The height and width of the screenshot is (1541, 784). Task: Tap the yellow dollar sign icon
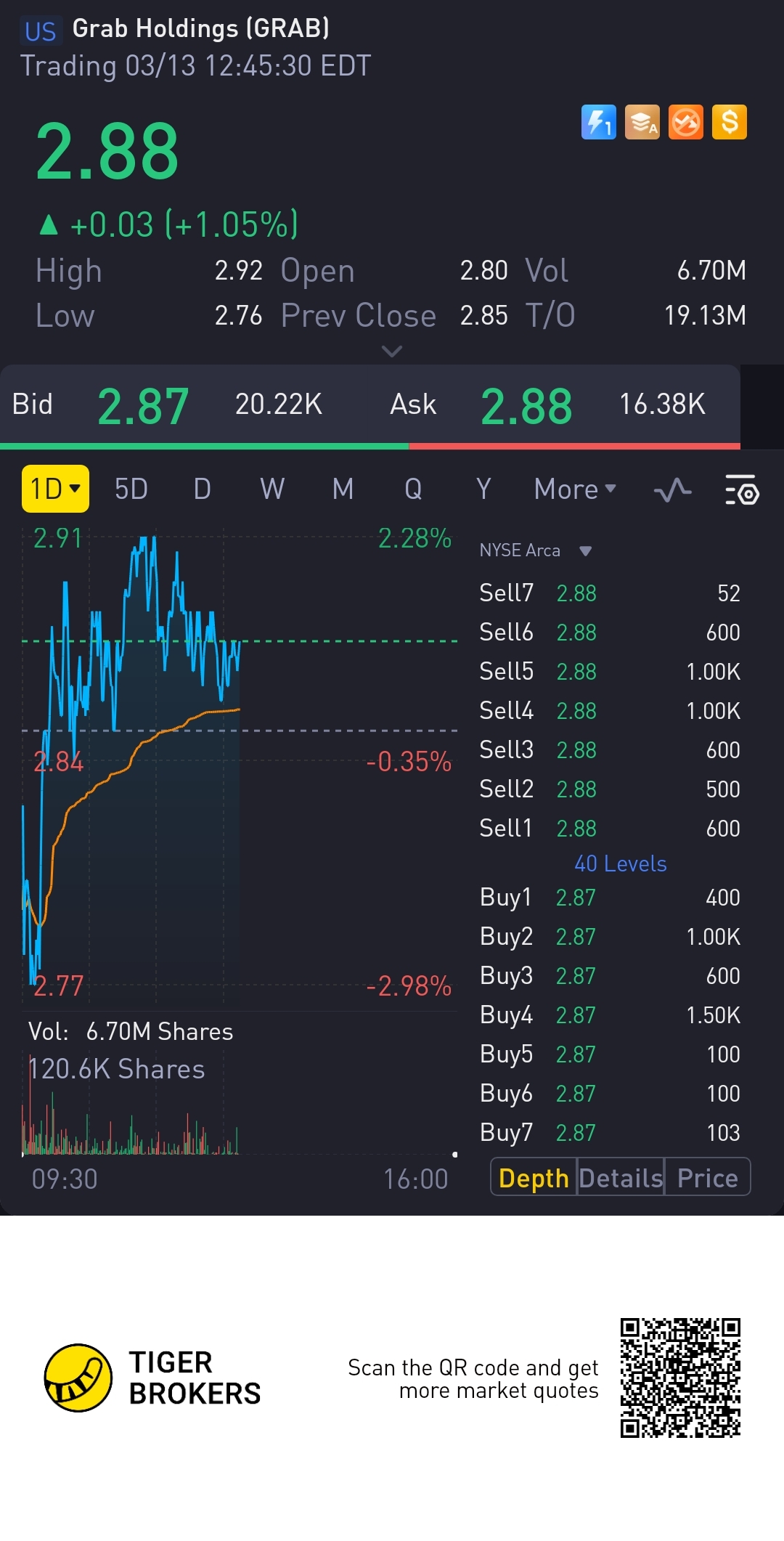click(x=730, y=122)
